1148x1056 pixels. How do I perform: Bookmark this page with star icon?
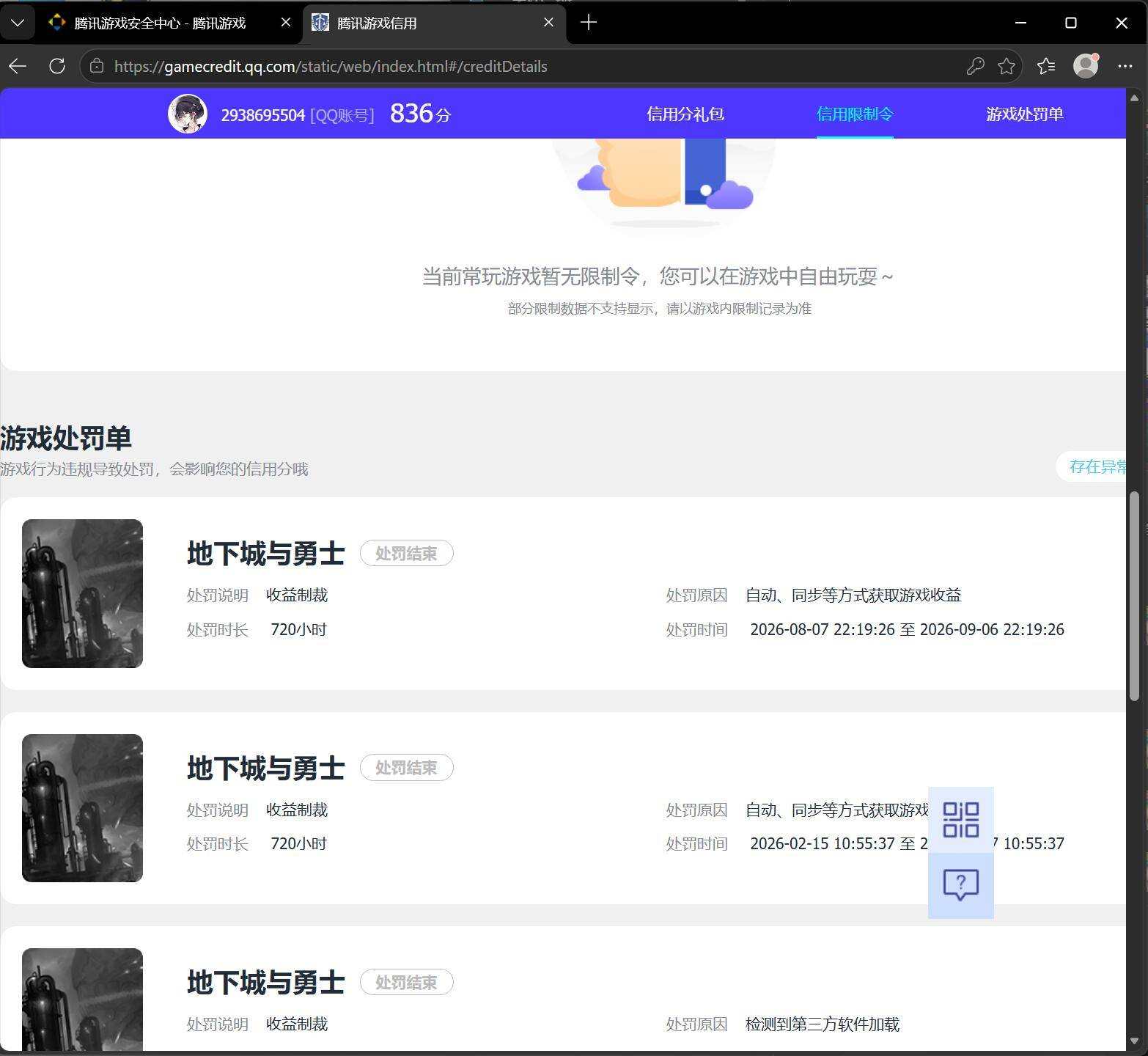[x=1007, y=66]
